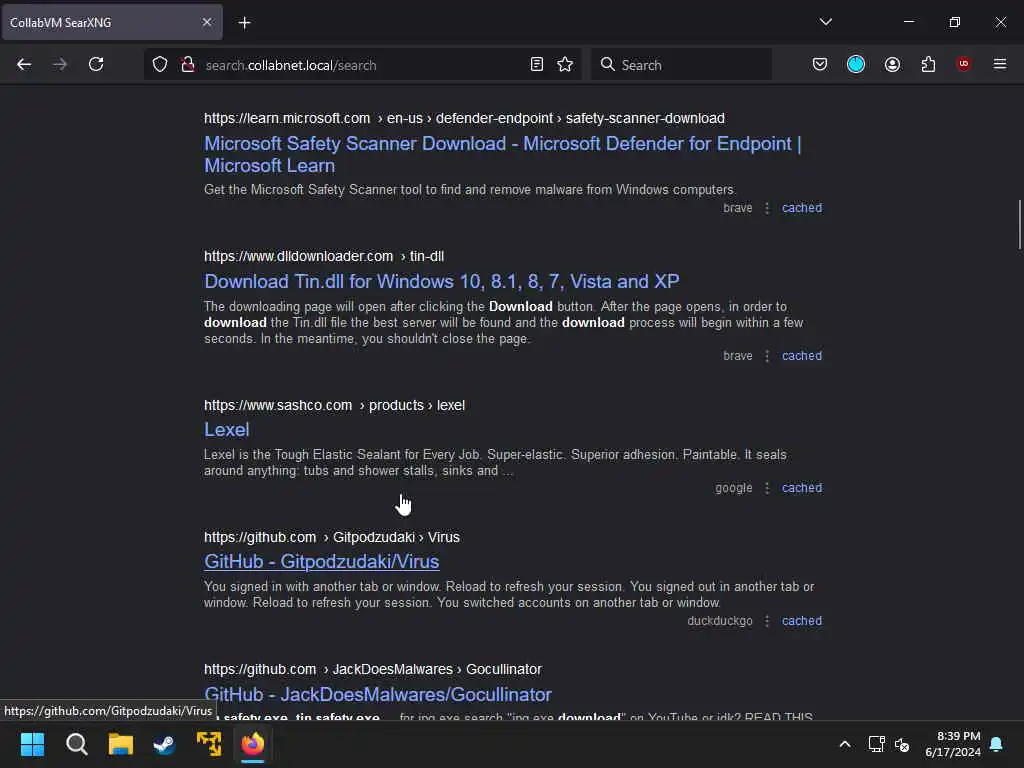Open the Firefox account icon

[x=892, y=64]
